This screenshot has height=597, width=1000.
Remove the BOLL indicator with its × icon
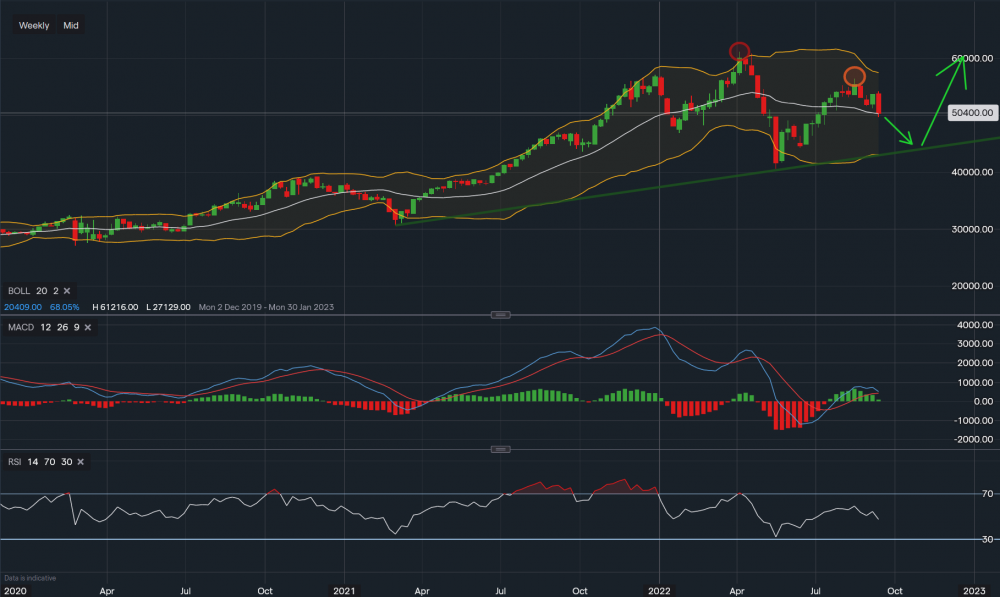point(67,291)
